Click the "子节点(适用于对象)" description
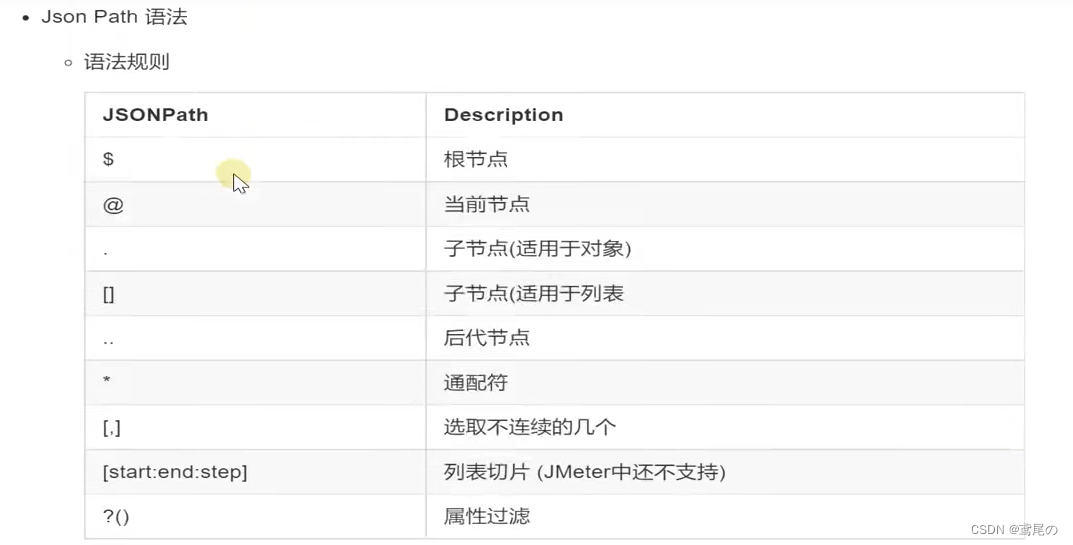 coord(537,249)
